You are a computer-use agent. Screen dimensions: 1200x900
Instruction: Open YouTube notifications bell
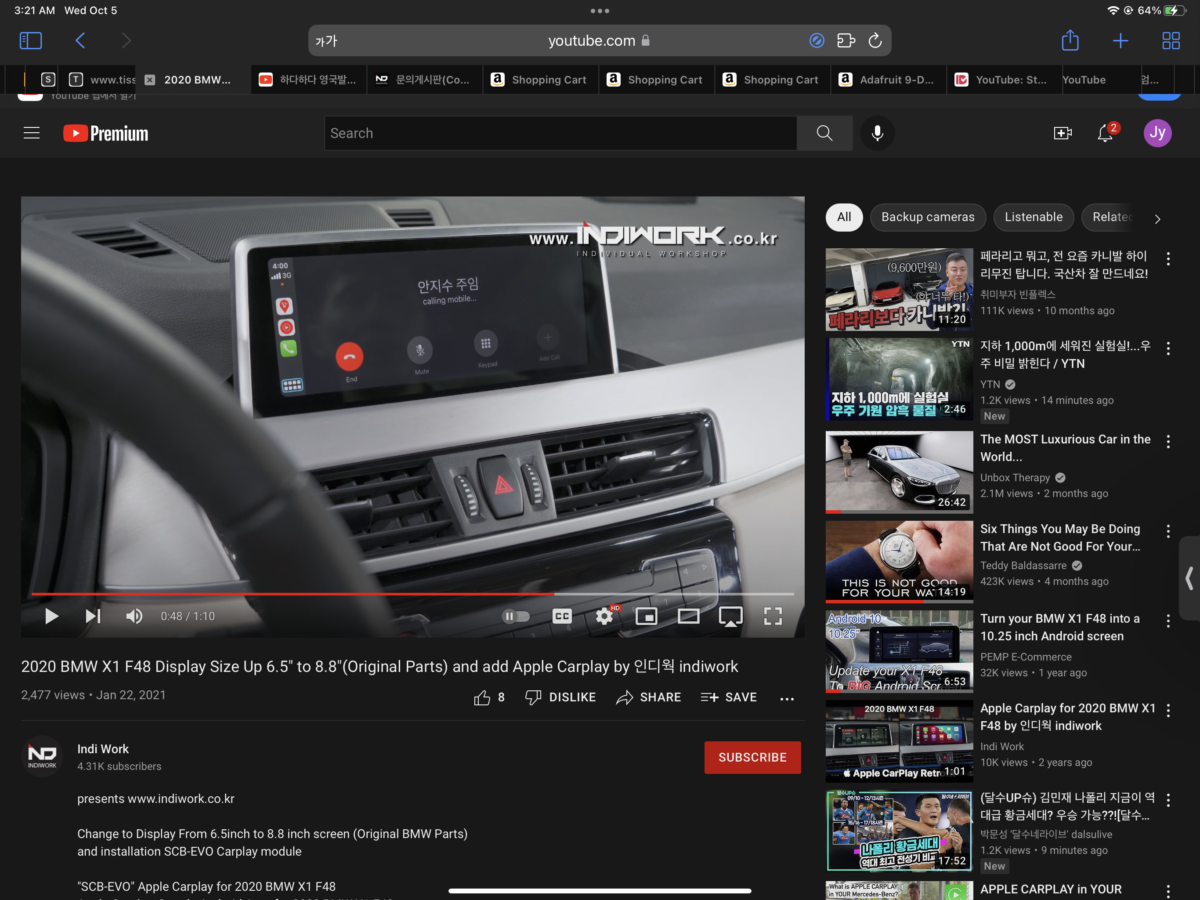click(x=1105, y=133)
